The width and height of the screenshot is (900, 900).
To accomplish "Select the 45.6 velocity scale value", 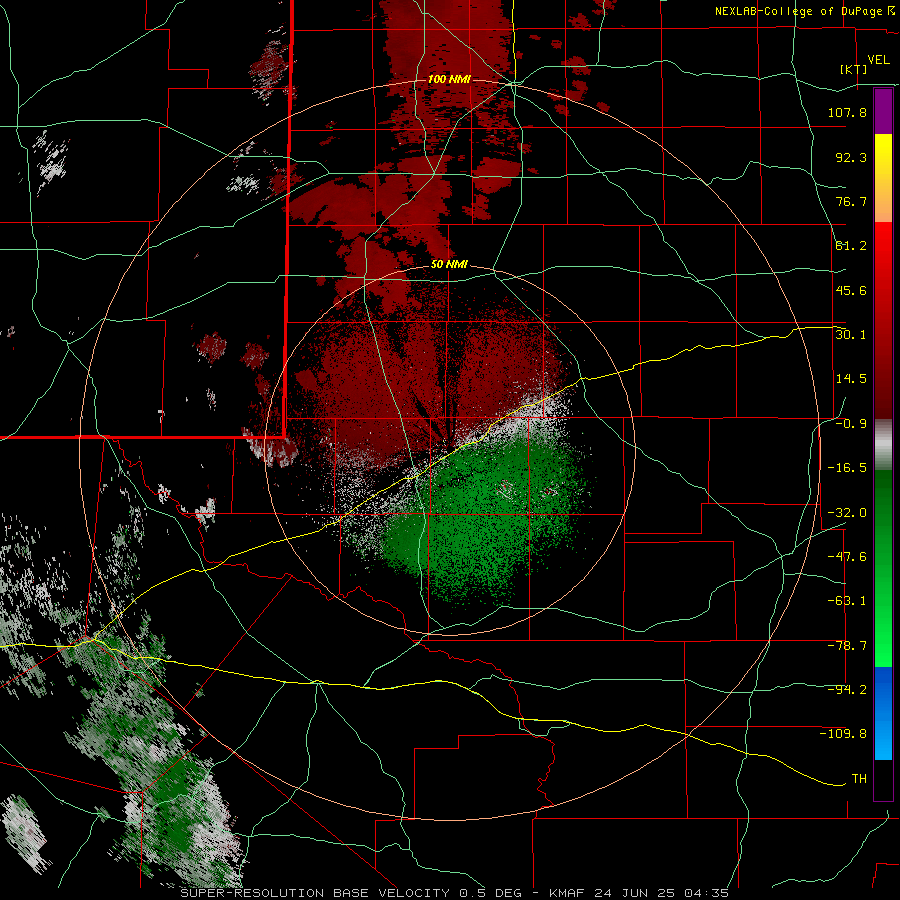I will click(851, 290).
